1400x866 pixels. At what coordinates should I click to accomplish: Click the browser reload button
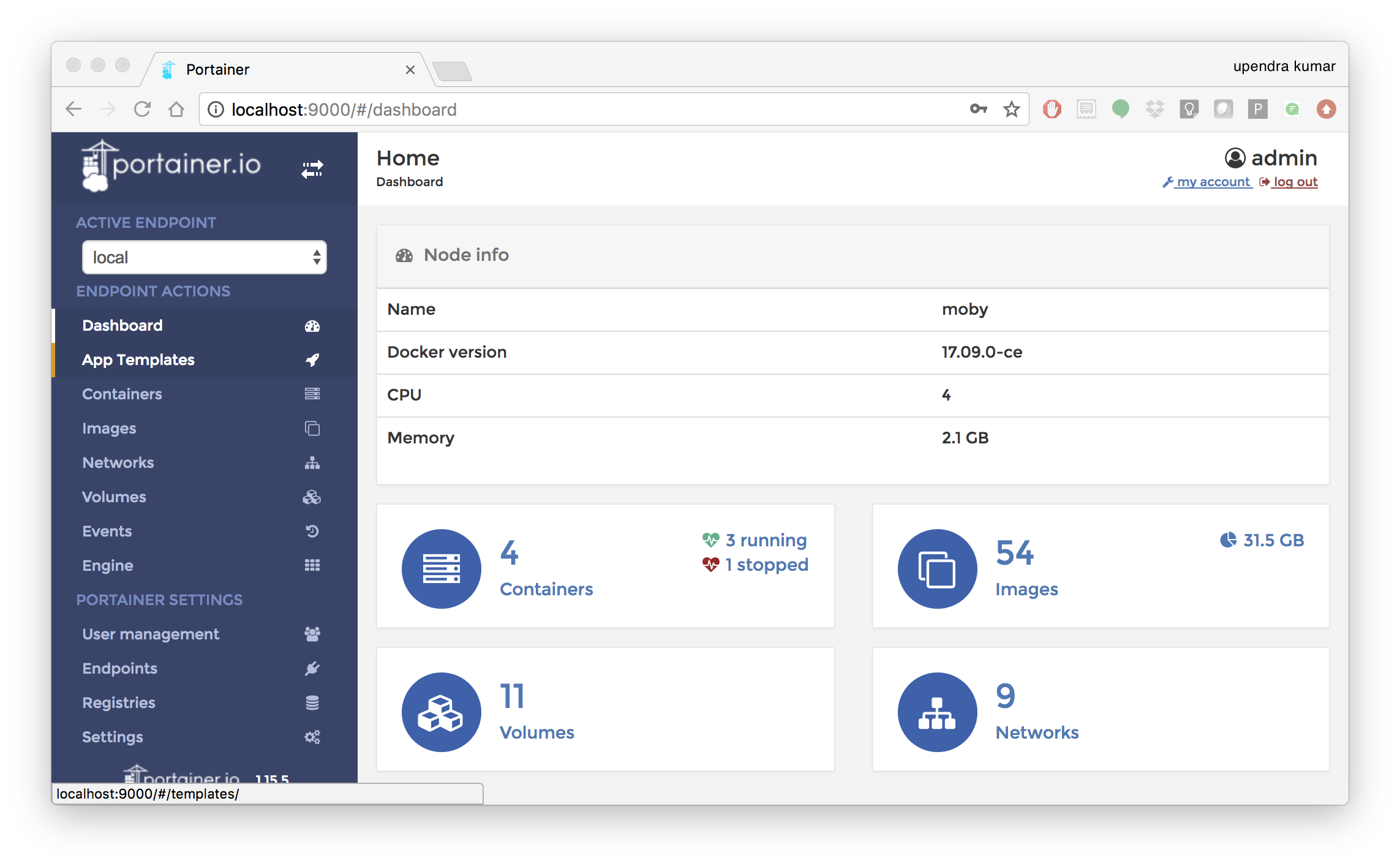pos(142,110)
